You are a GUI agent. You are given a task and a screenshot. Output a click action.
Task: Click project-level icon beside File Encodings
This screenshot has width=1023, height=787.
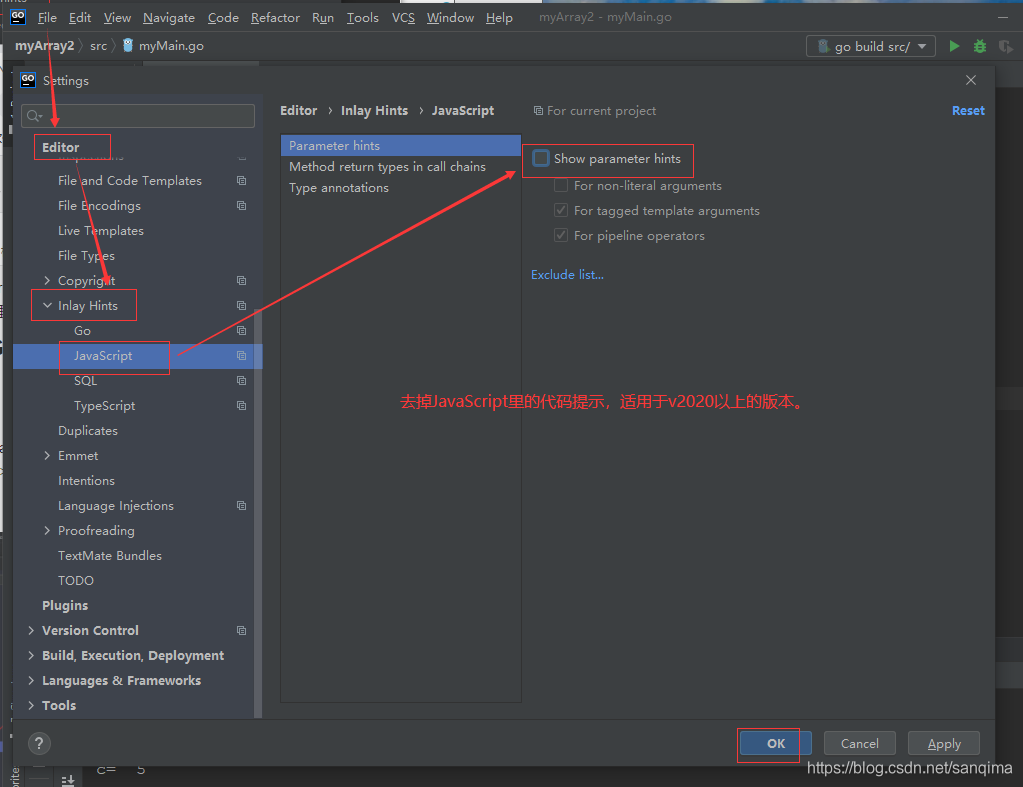(x=241, y=206)
